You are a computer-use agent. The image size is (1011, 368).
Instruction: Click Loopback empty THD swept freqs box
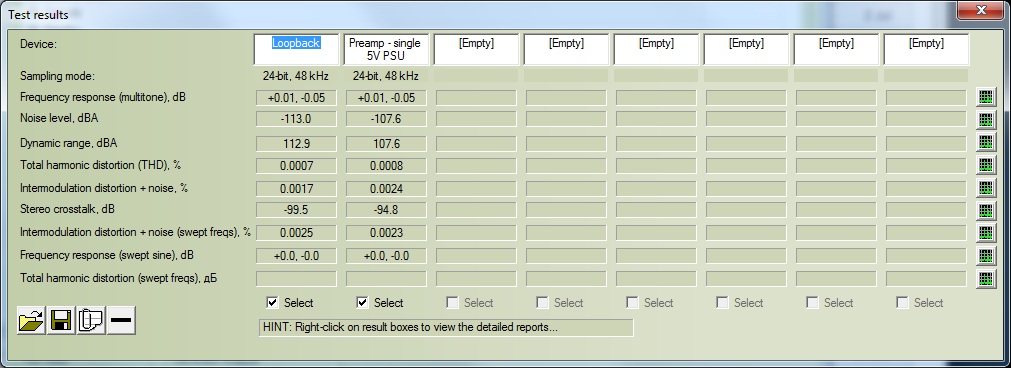297,278
